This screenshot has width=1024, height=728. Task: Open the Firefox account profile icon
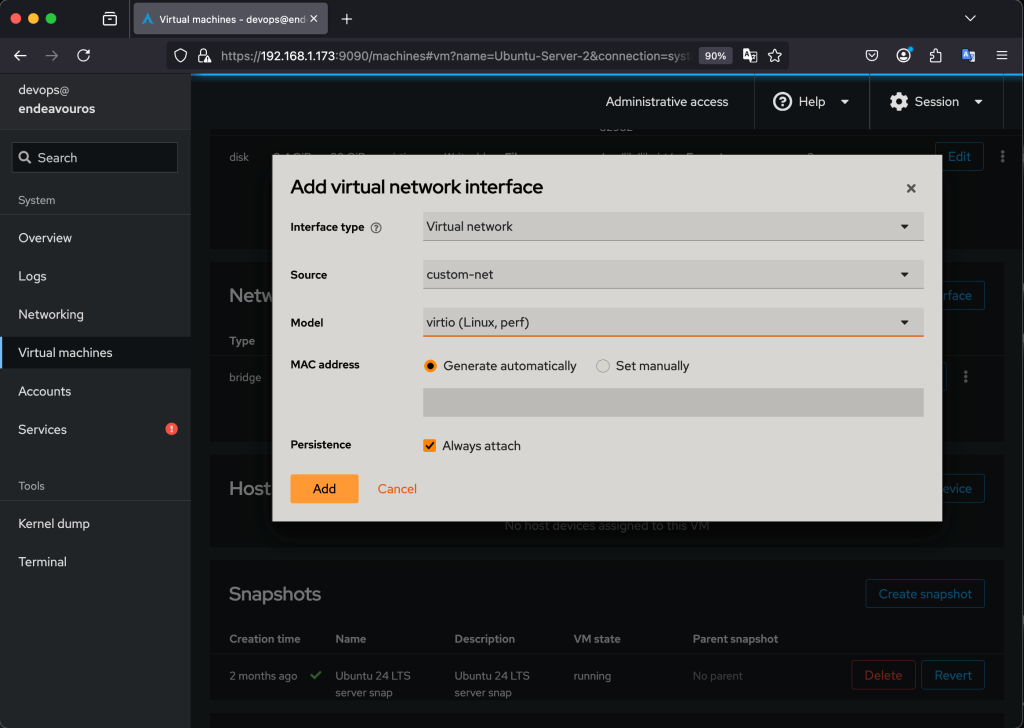point(904,56)
